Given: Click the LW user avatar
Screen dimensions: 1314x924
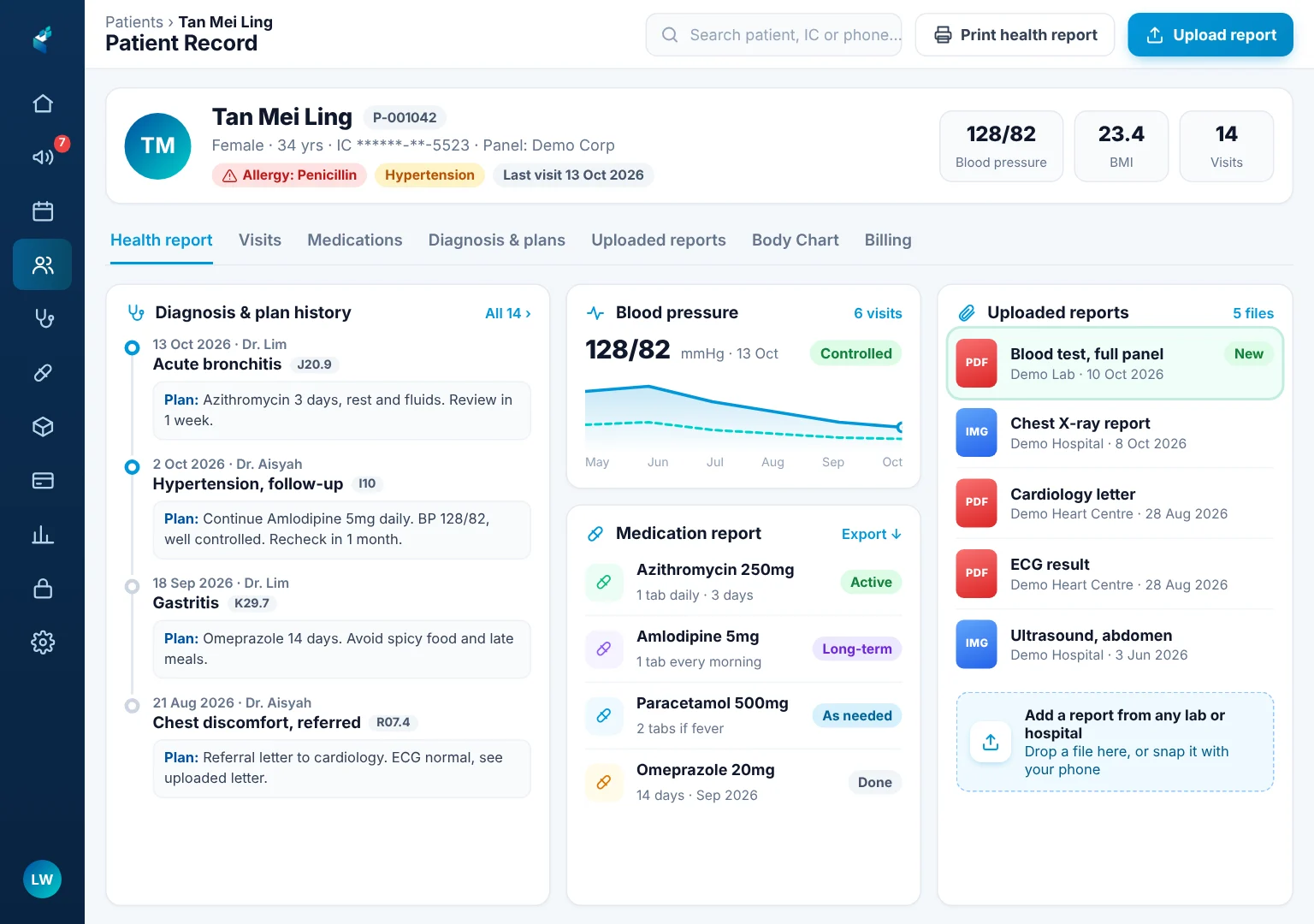Looking at the screenshot, I should point(42,880).
